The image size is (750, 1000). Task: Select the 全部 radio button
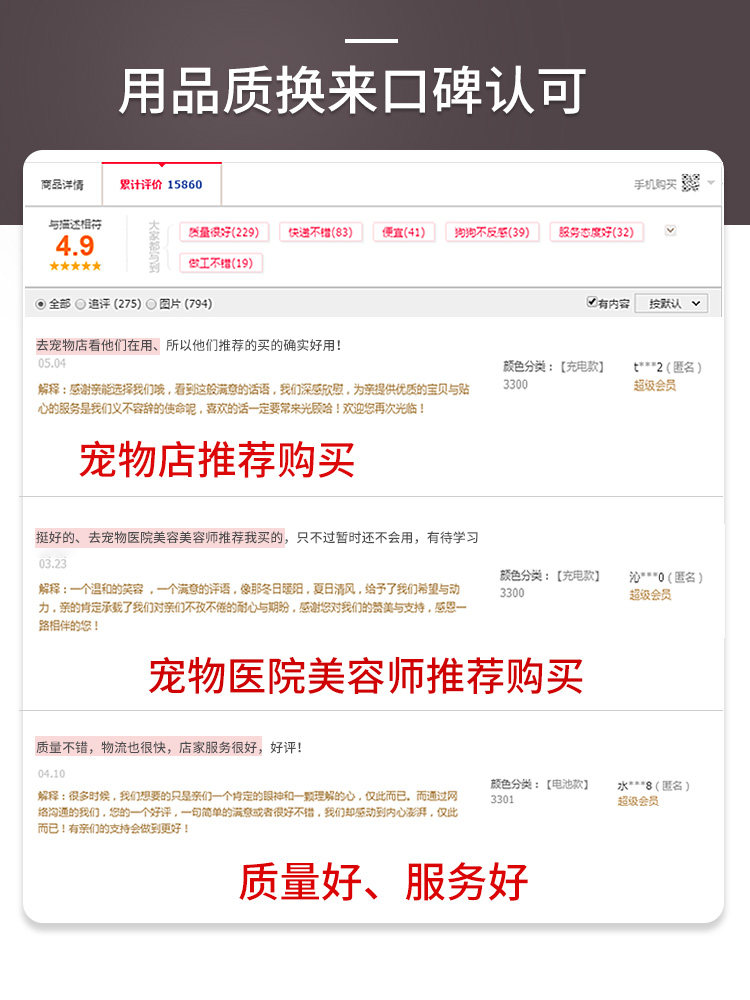41,304
